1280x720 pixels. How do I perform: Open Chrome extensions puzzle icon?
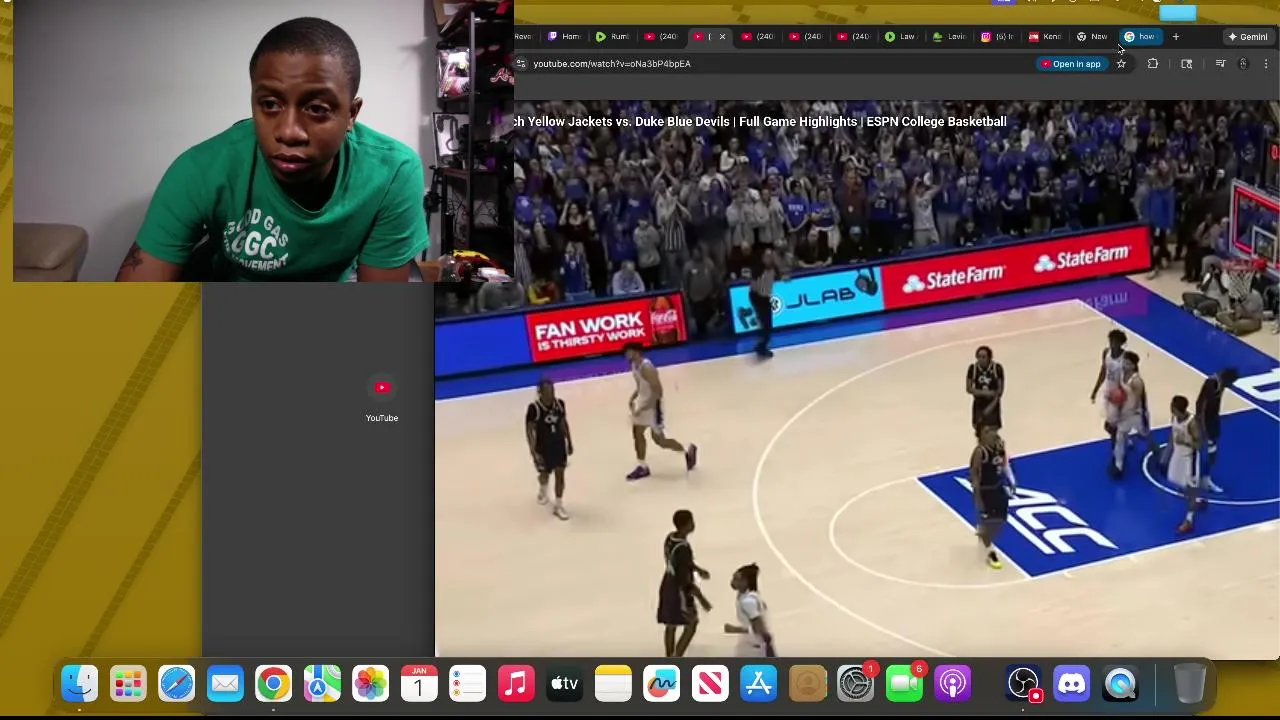[x=1153, y=64]
